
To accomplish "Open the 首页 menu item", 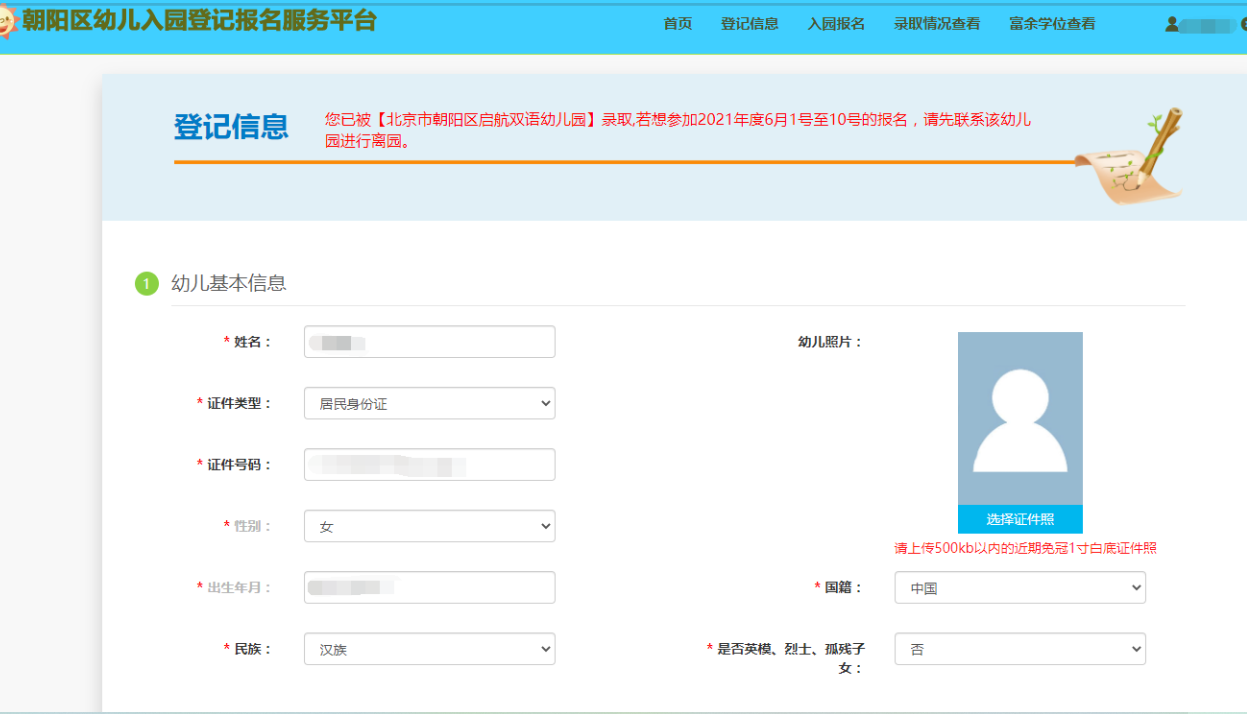I will pyautogui.click(x=677, y=24).
